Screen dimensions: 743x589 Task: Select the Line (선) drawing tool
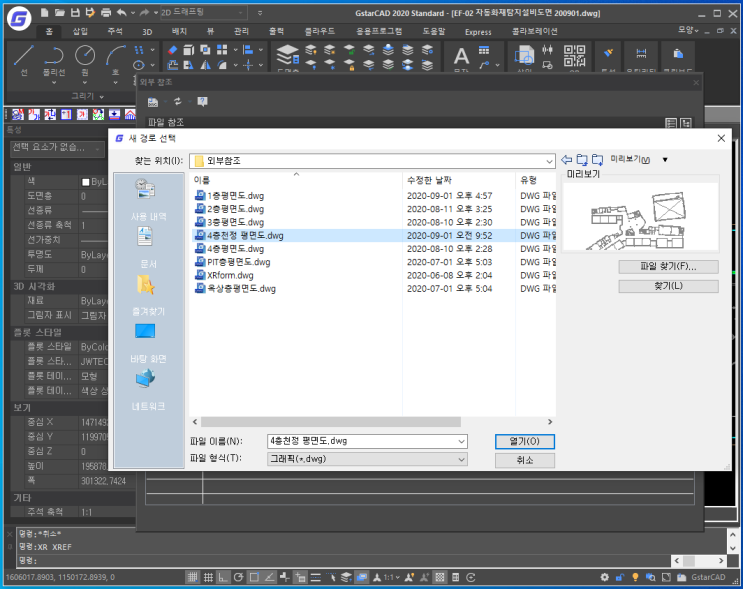[24, 61]
